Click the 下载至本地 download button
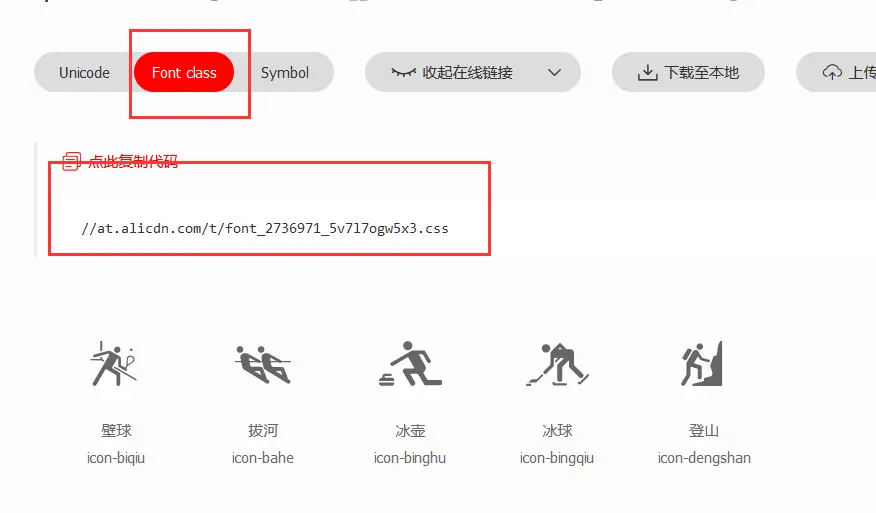 tap(688, 73)
